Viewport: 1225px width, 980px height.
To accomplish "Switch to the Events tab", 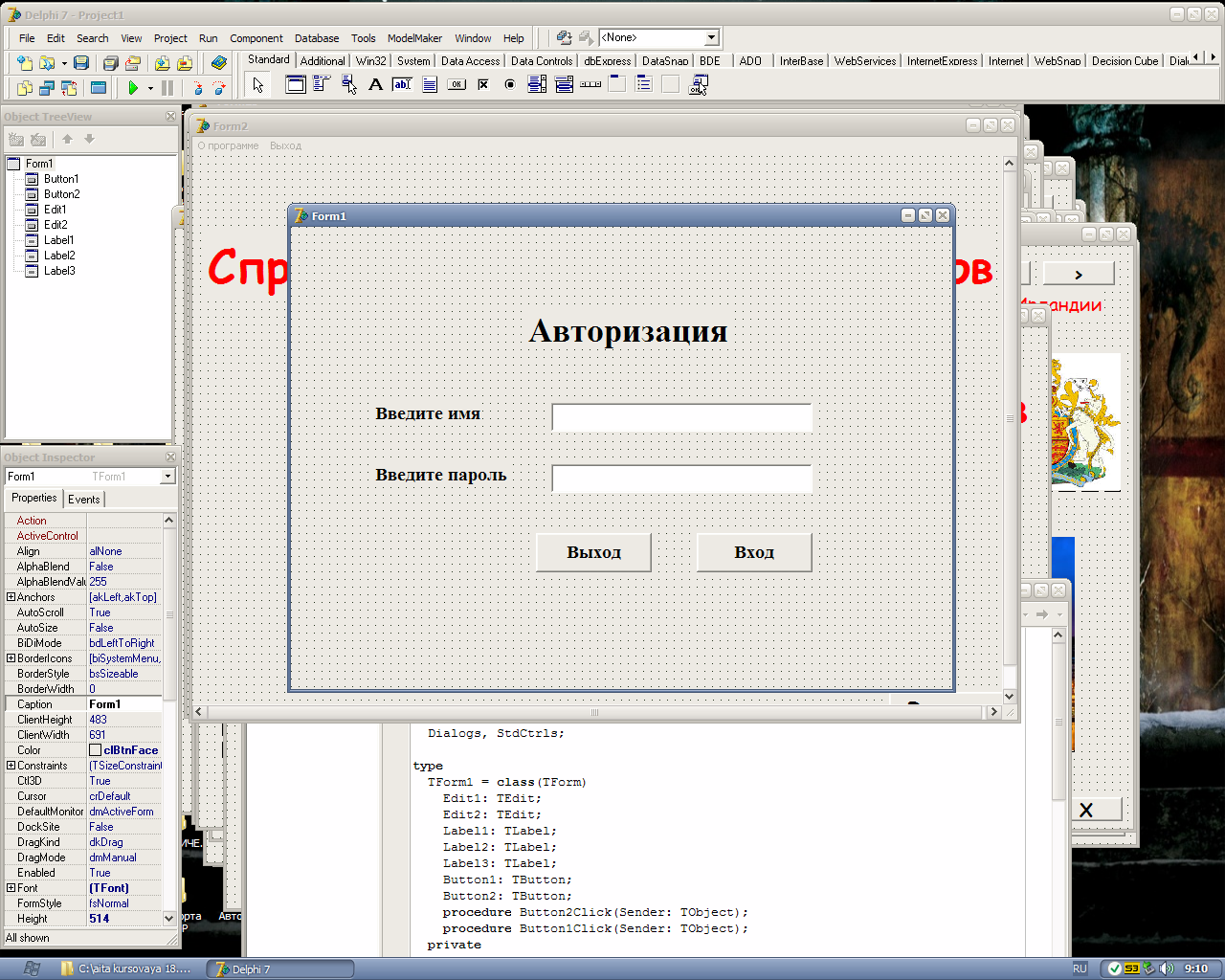I will 83,499.
